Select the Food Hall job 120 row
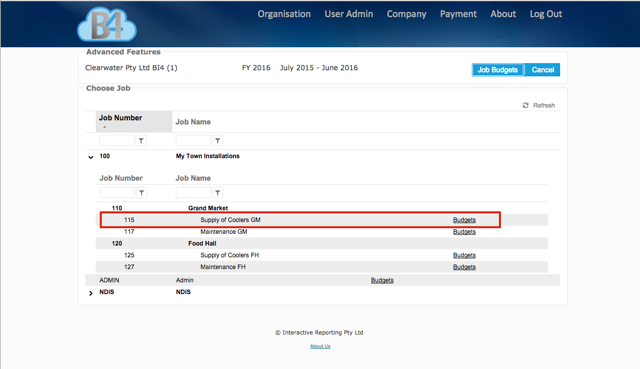The height and width of the screenshot is (369, 640). pyautogui.click(x=322, y=244)
